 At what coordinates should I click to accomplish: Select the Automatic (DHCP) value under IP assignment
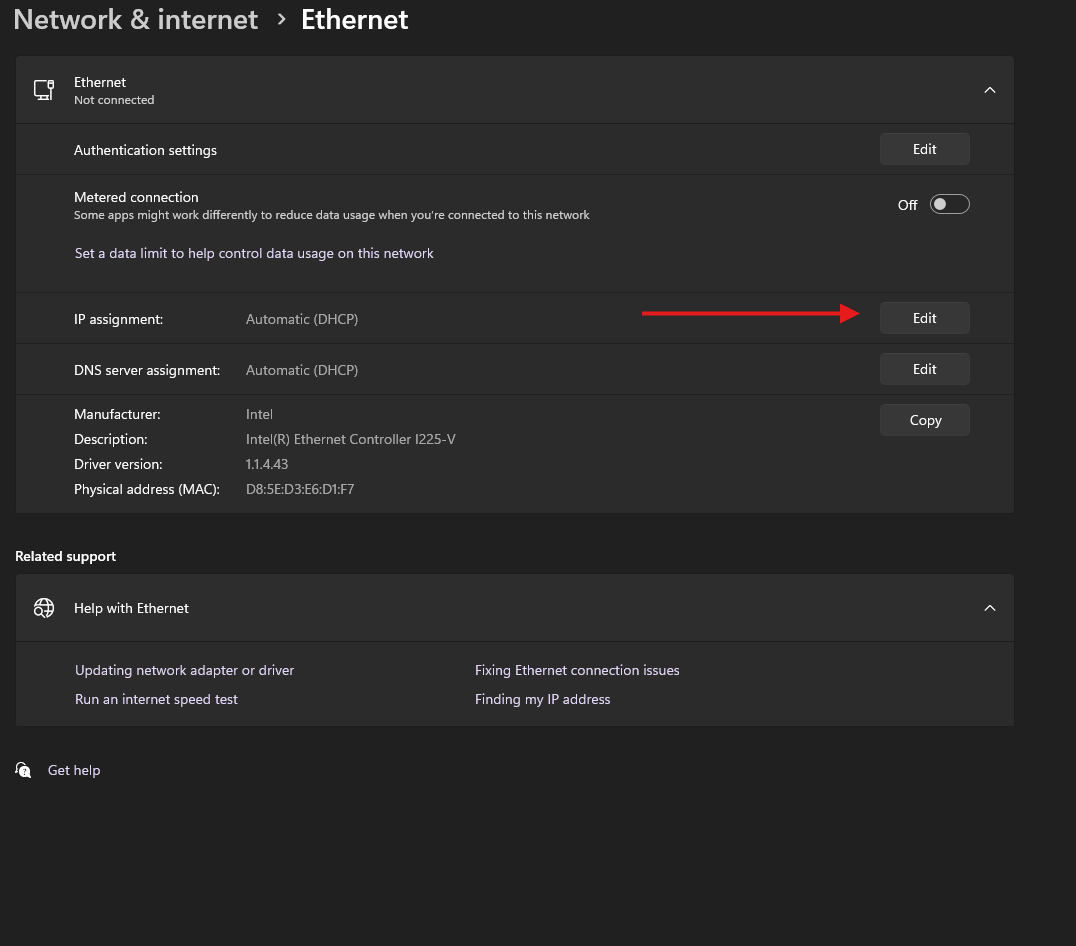point(301,318)
